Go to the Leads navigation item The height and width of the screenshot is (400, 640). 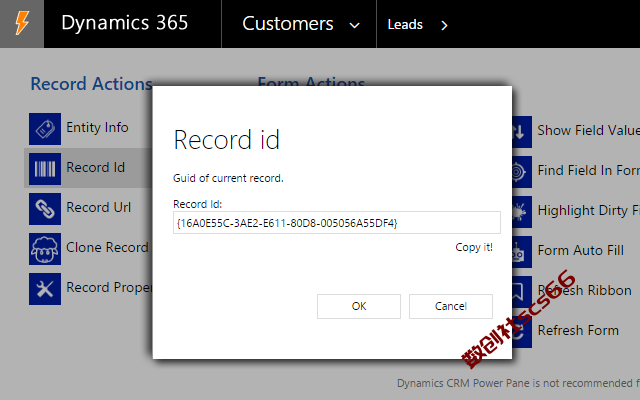click(405, 24)
